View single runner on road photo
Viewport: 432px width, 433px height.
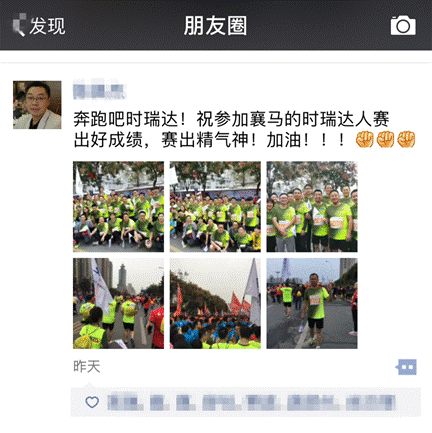[312, 303]
